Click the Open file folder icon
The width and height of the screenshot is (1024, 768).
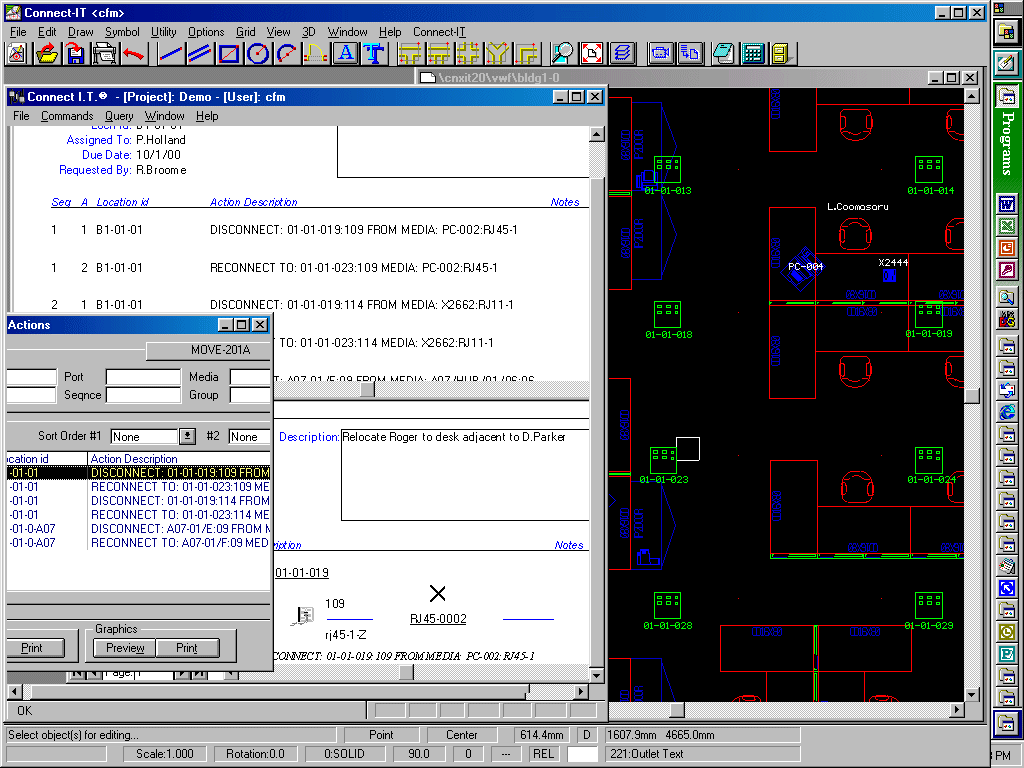tap(46, 53)
